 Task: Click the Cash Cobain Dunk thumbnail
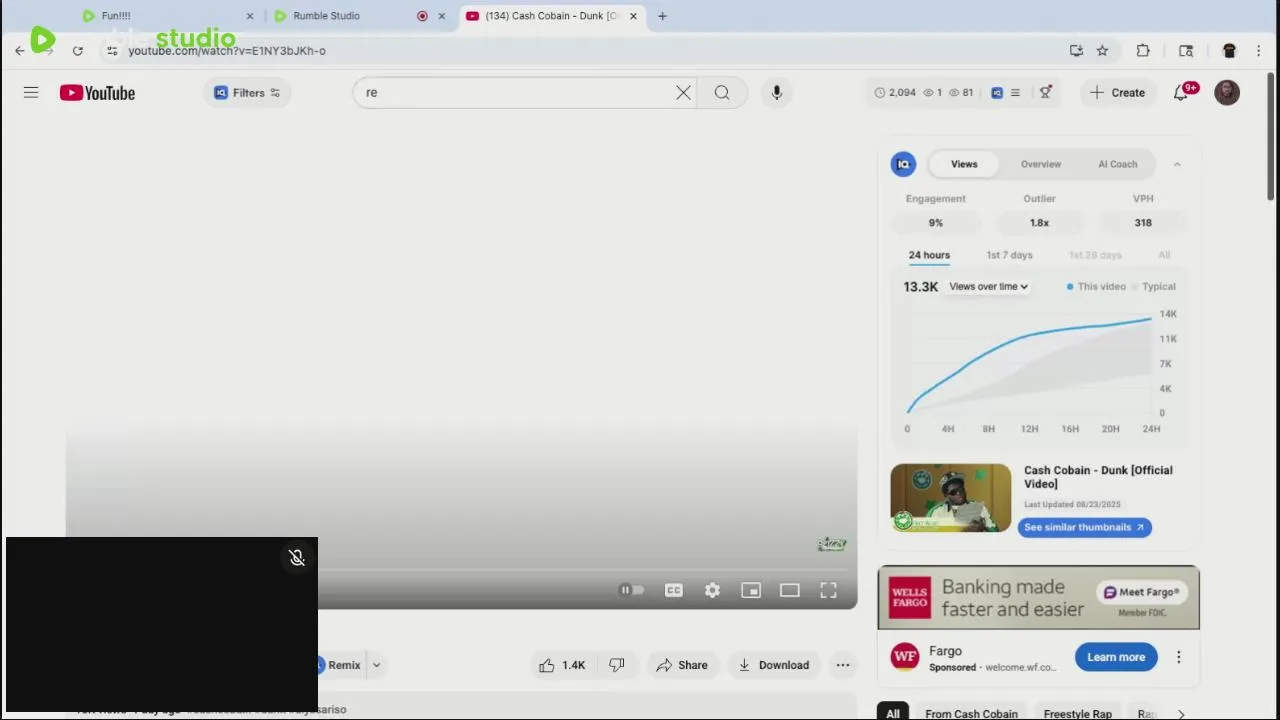951,497
